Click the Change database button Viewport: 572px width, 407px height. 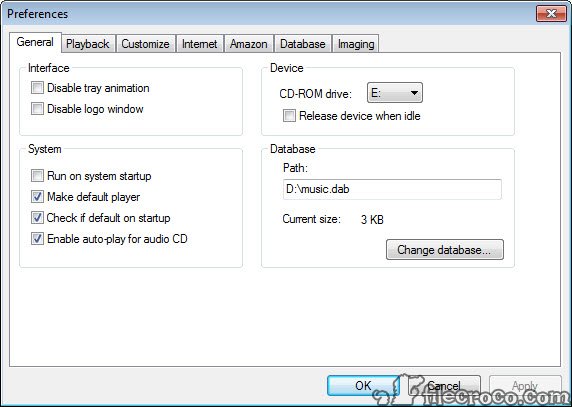[x=445, y=250]
